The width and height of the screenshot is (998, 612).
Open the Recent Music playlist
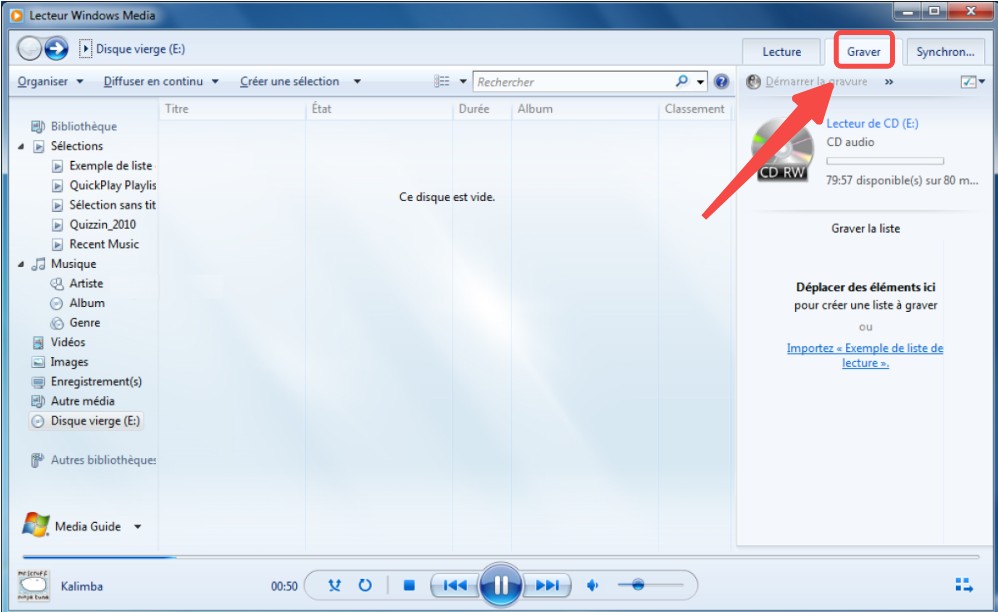point(95,244)
